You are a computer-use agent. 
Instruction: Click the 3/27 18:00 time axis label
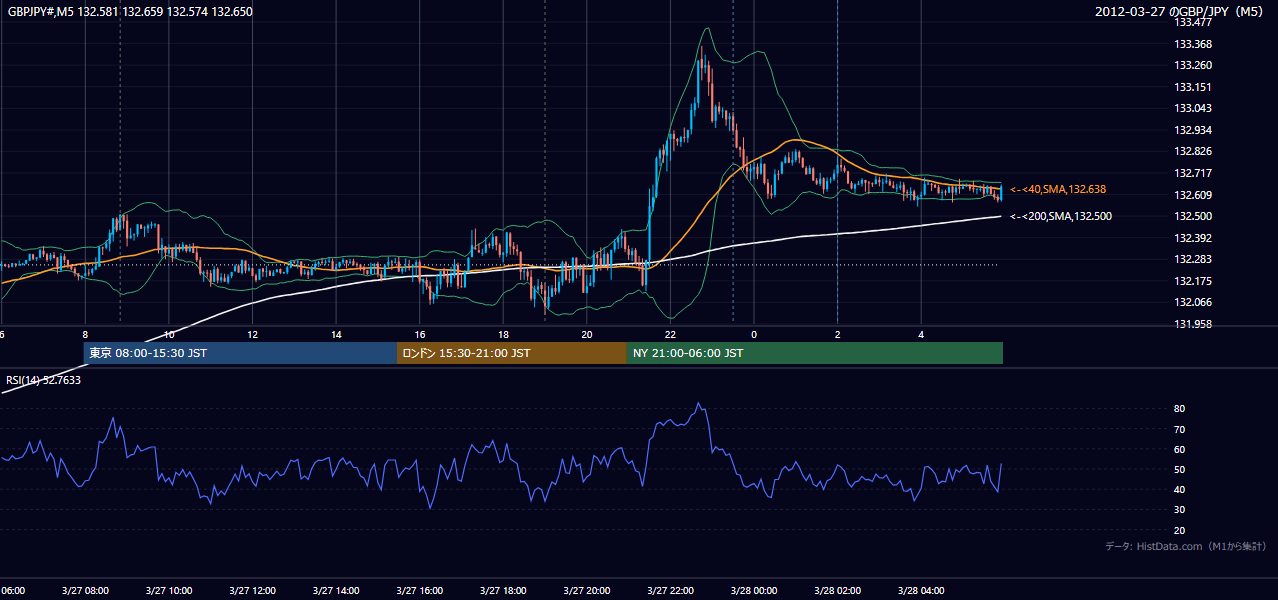coord(503,590)
